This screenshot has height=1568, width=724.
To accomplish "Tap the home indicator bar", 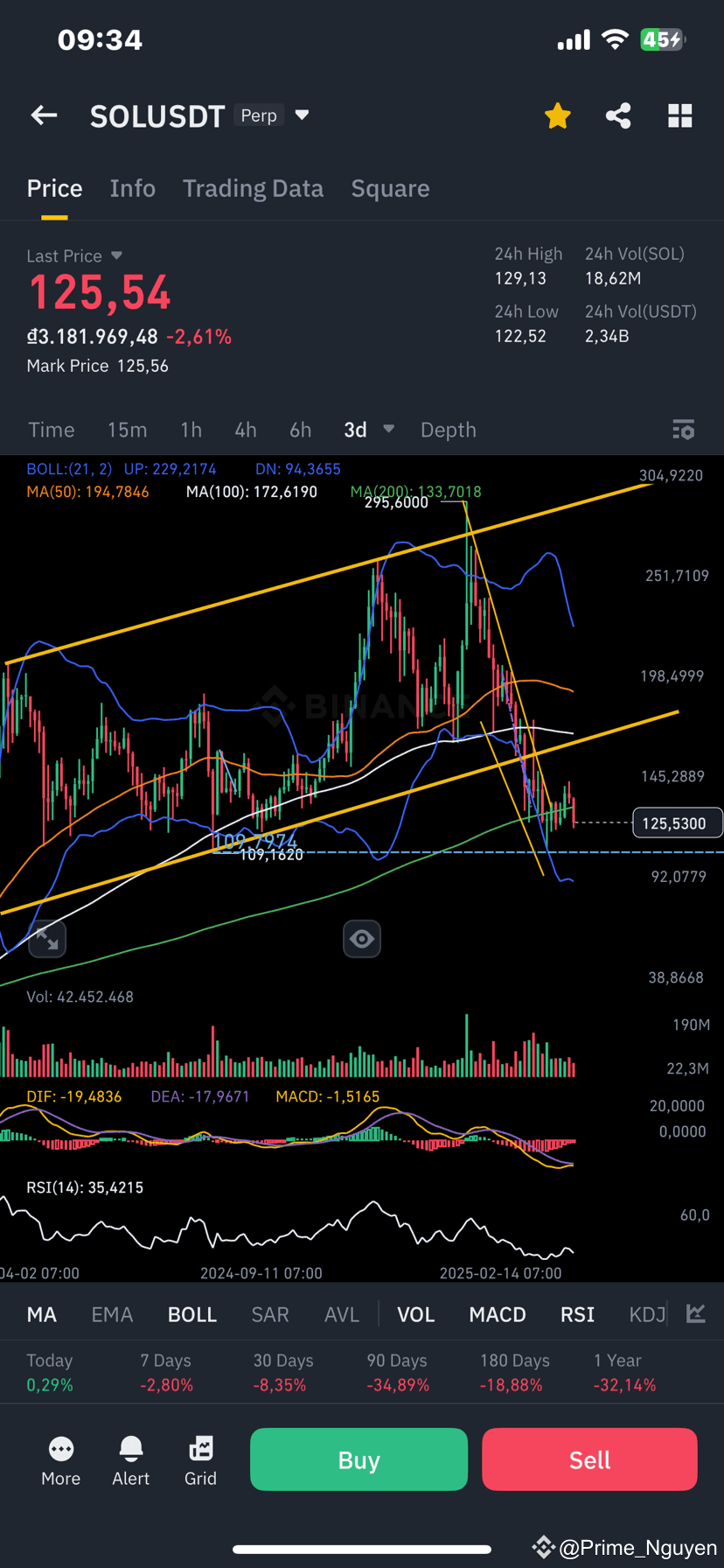I will tap(362, 1550).
